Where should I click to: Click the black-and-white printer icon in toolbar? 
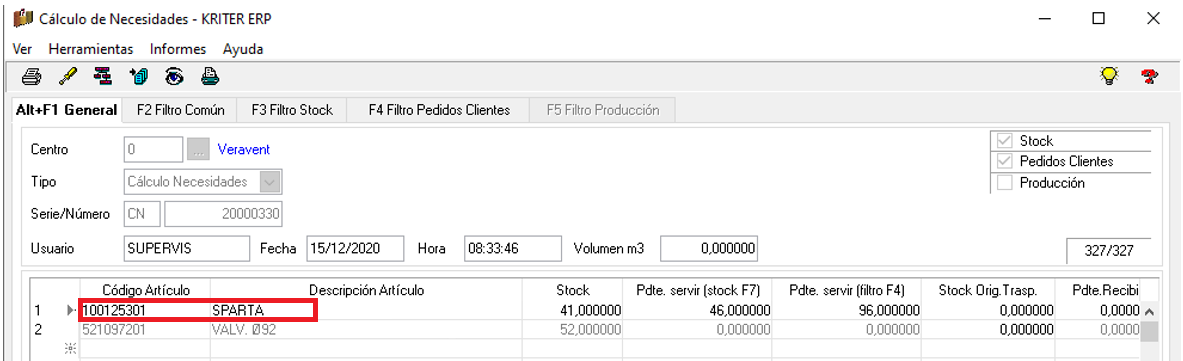31,76
